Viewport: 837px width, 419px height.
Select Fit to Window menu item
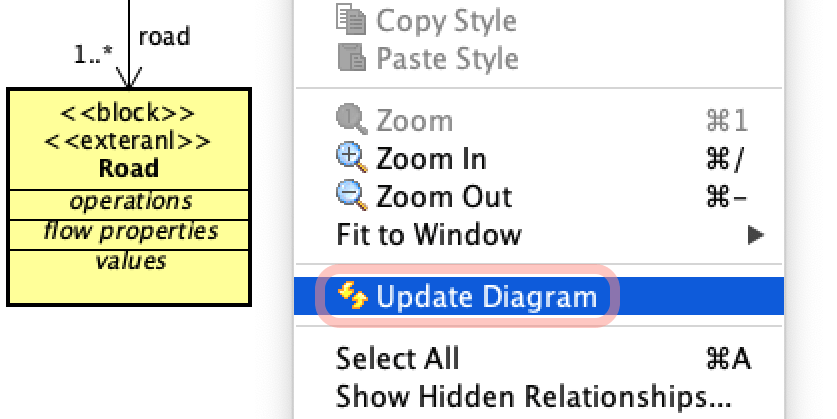(x=539, y=234)
